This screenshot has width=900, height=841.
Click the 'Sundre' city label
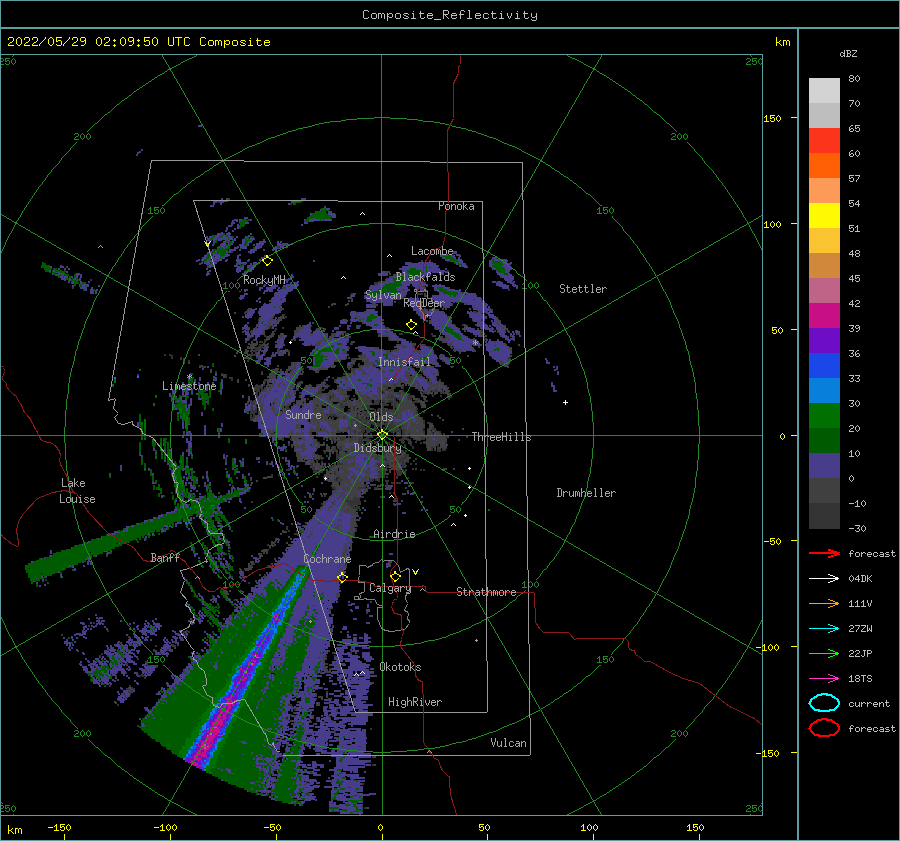pos(303,414)
